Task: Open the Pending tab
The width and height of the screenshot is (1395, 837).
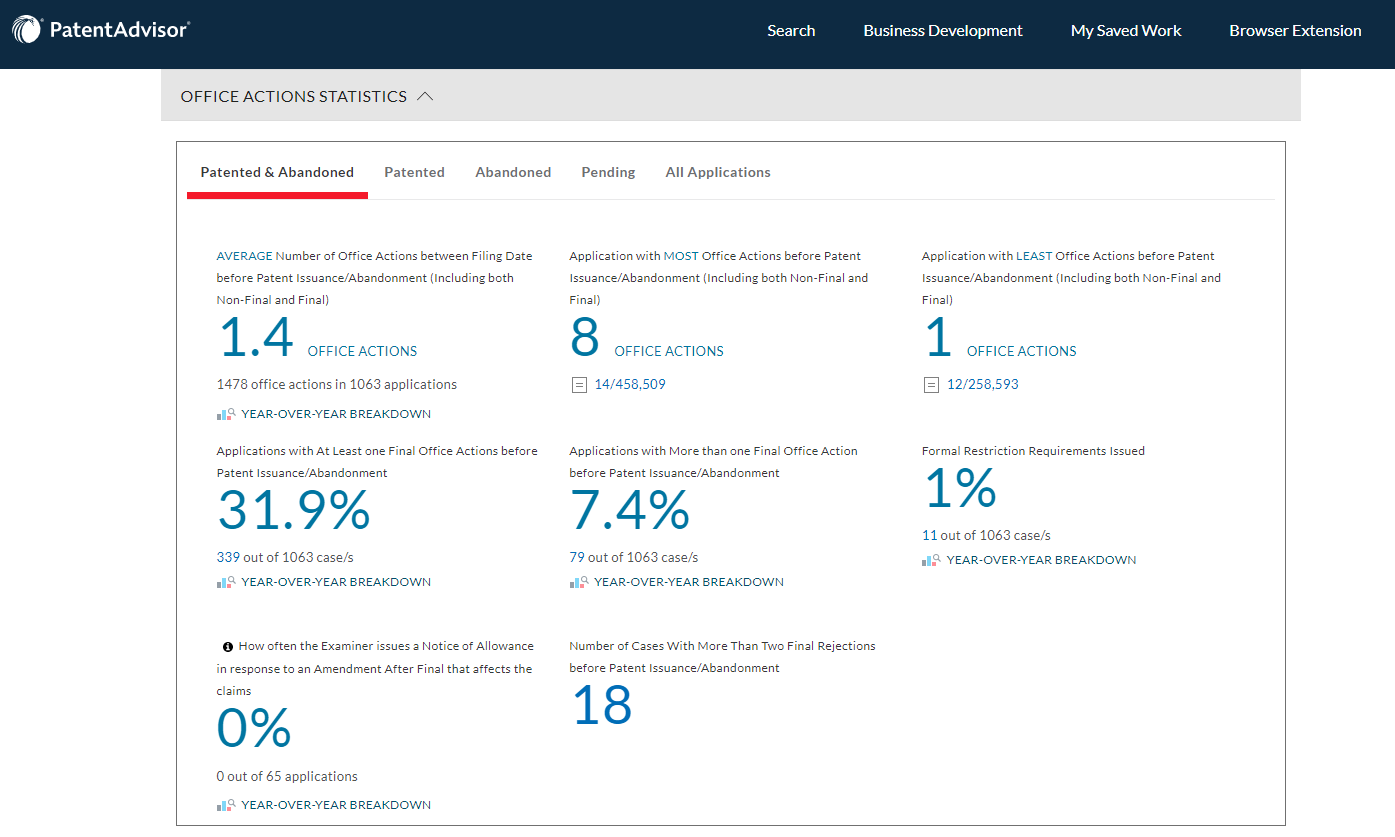Action: tap(608, 172)
